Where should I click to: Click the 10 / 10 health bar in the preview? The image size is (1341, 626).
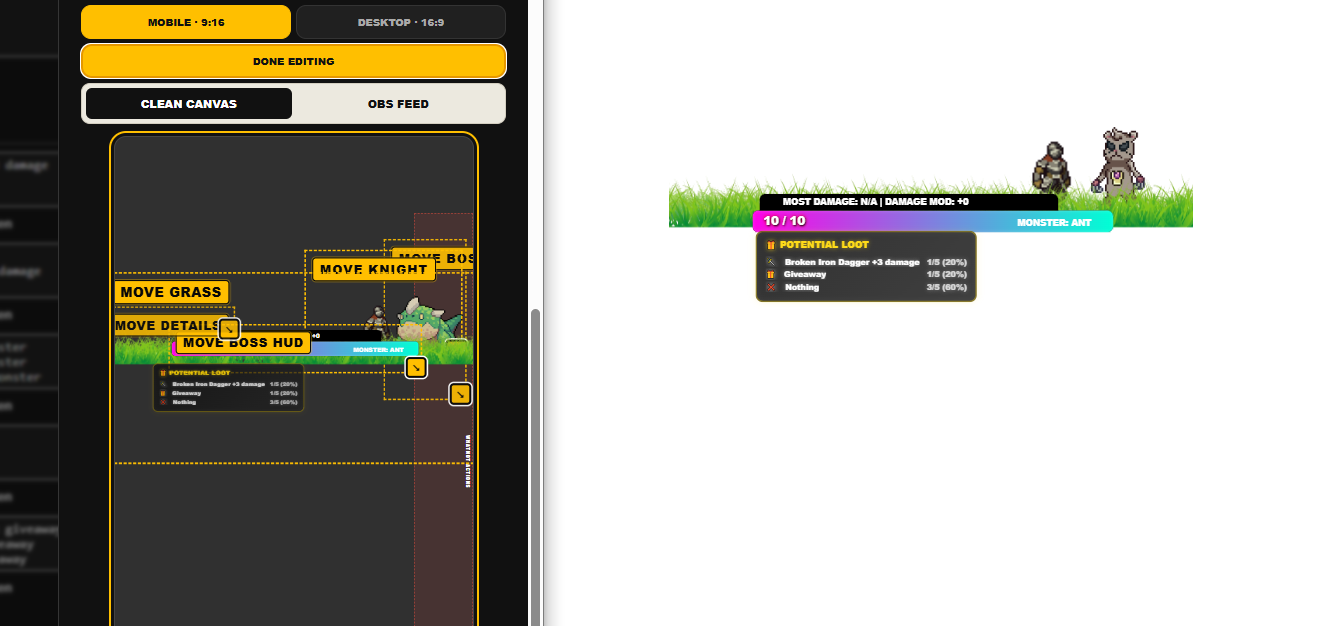tap(932, 221)
